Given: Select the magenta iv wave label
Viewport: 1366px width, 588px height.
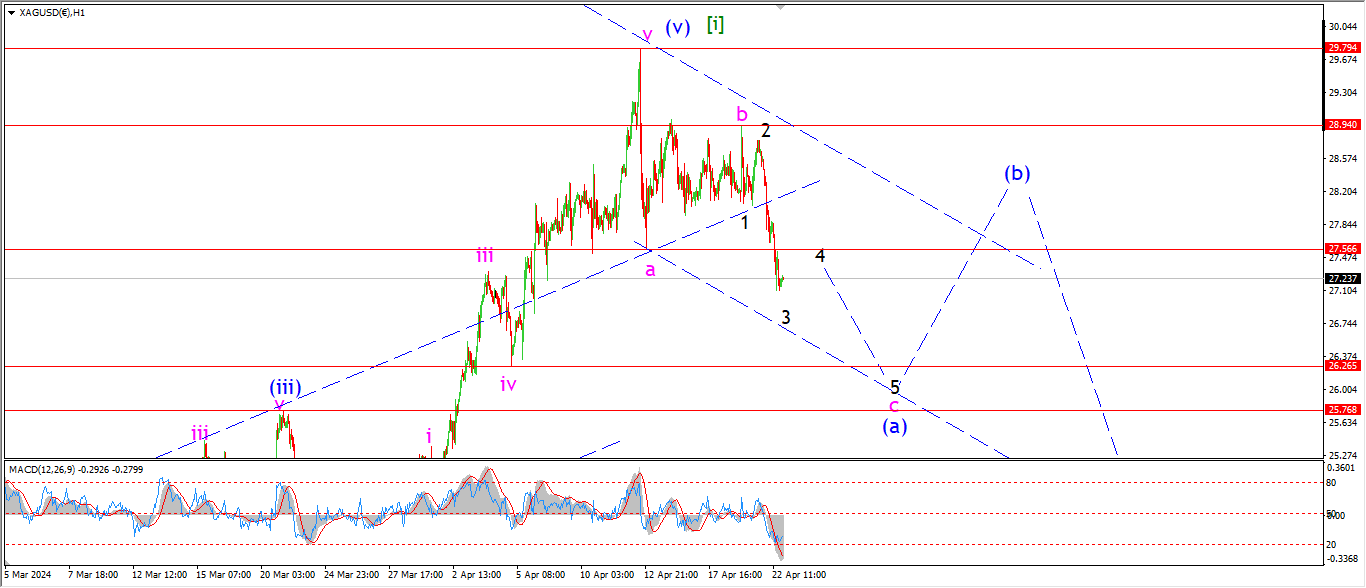Looking at the screenshot, I should pyautogui.click(x=508, y=384).
